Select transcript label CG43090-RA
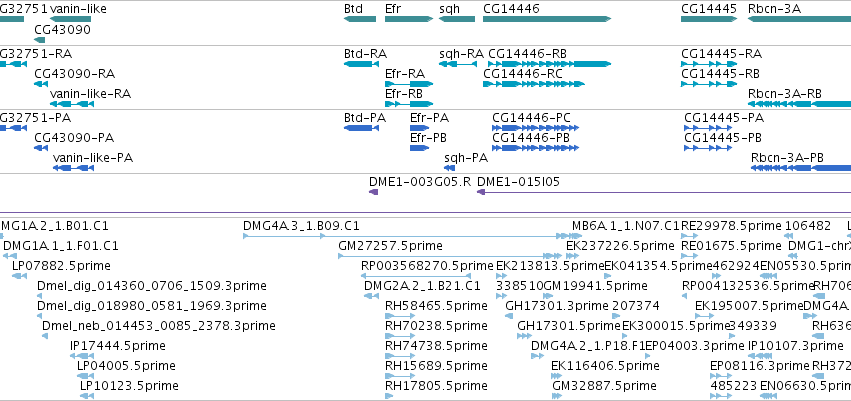 pos(74,73)
